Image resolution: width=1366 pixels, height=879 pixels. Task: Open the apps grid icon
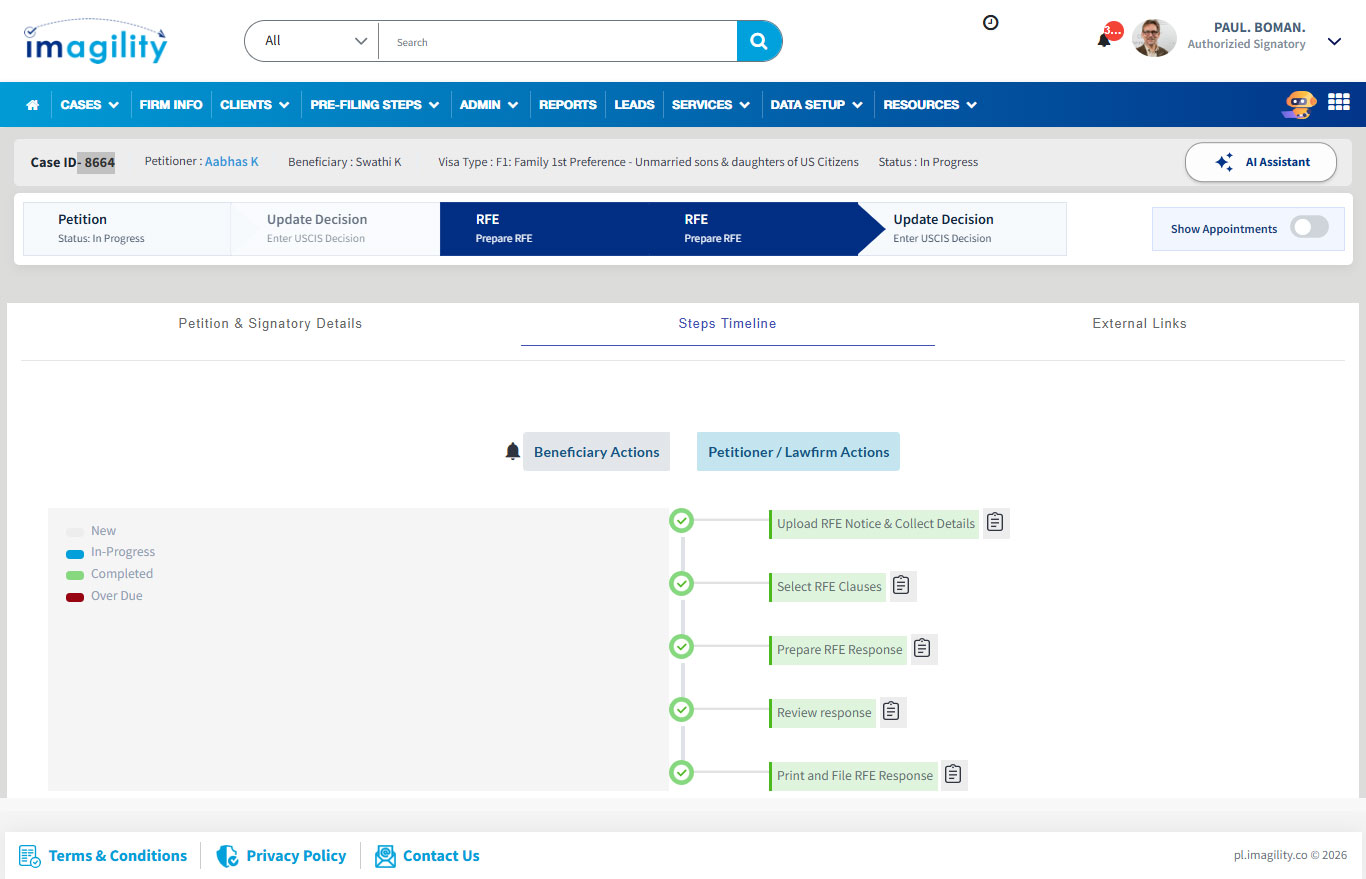1338,102
